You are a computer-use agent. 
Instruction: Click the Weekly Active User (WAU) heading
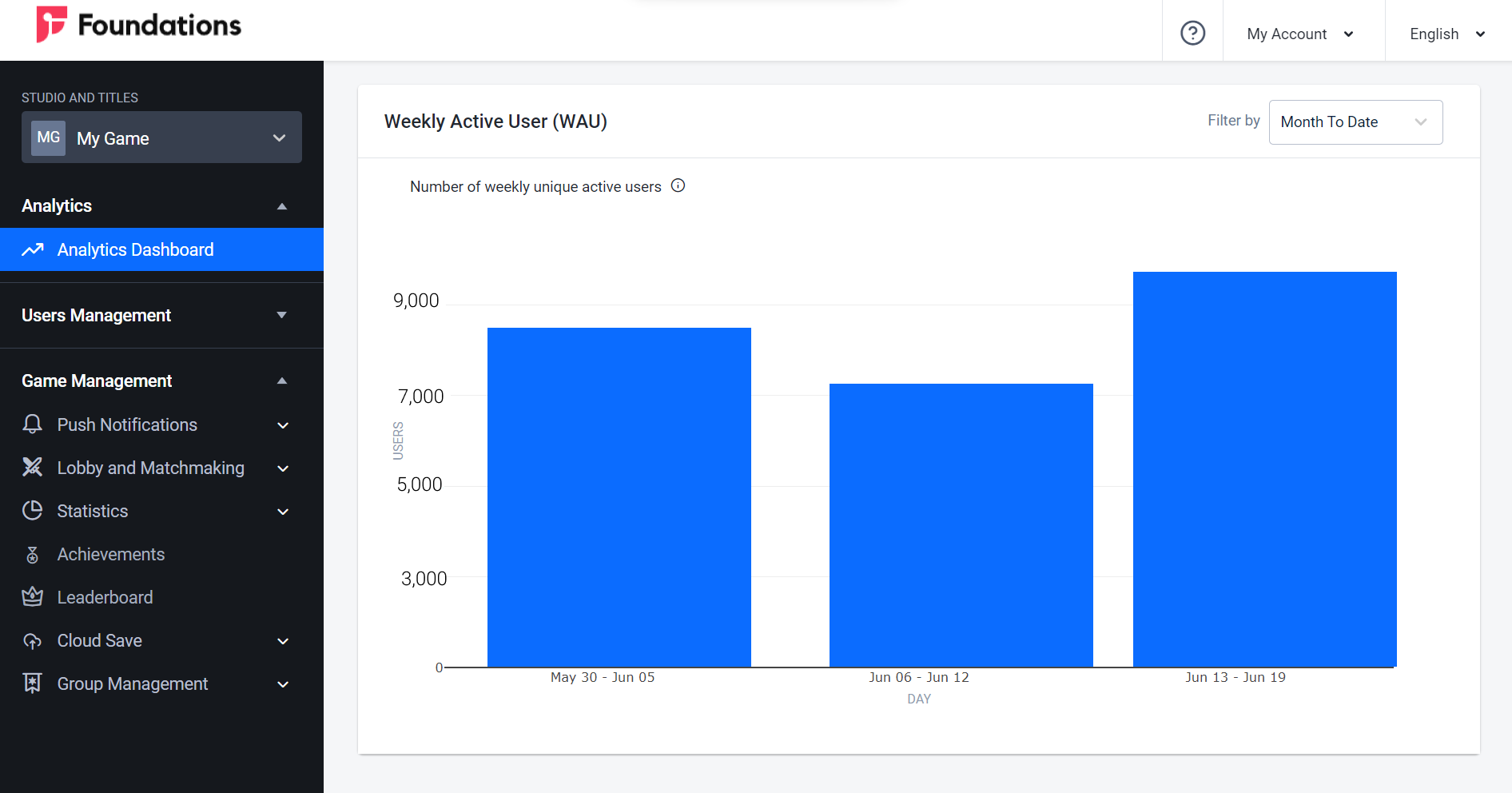pyautogui.click(x=495, y=122)
